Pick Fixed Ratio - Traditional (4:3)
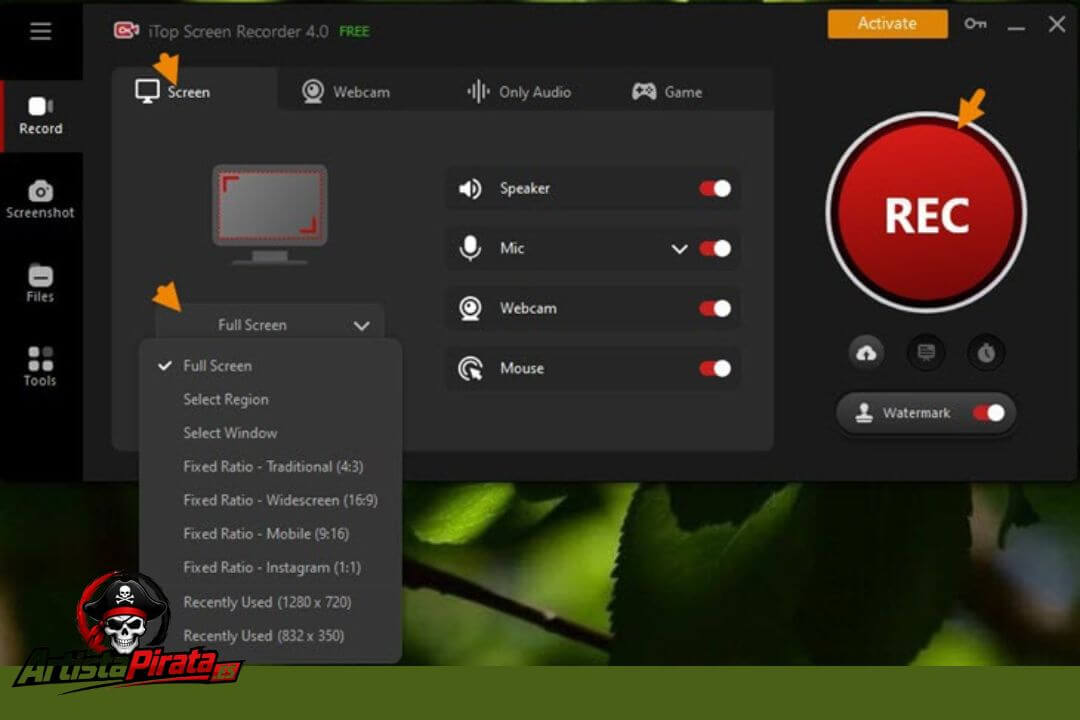This screenshot has height=720, width=1080. click(x=271, y=467)
